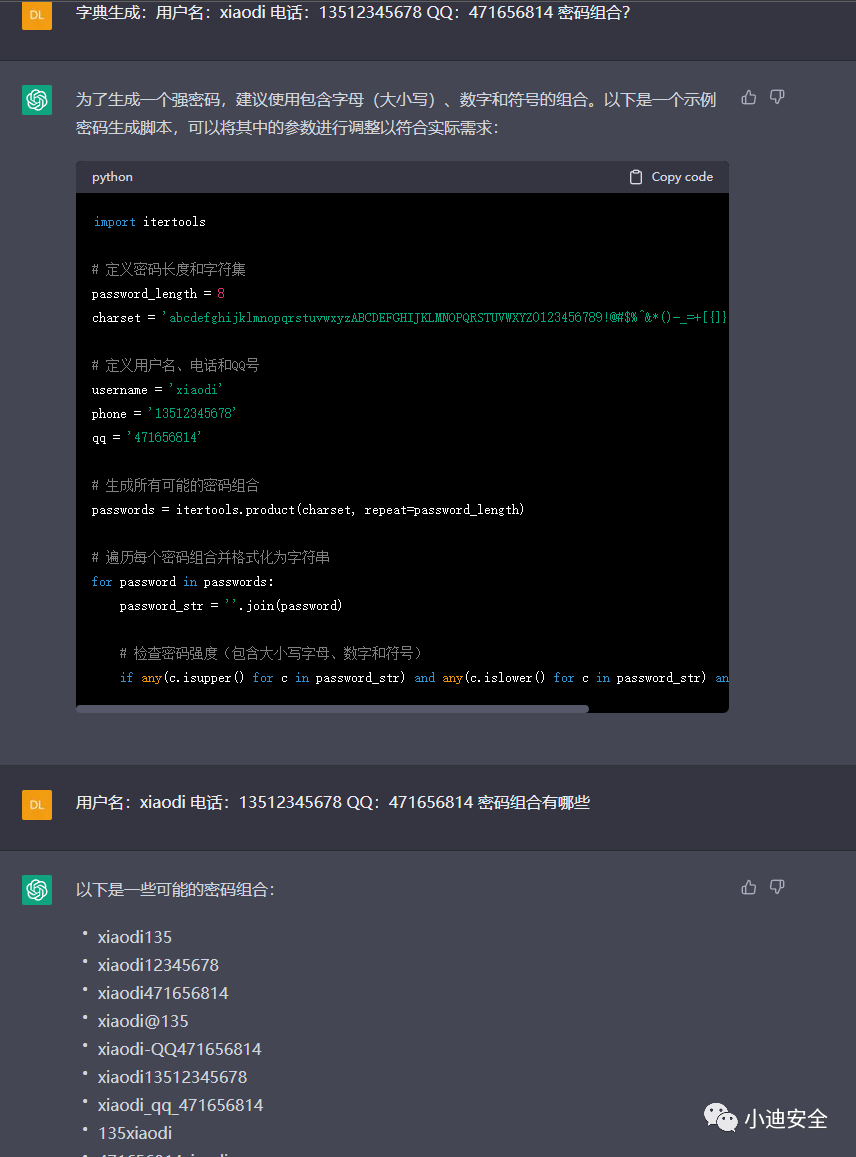Click the reply text '以下是一些可能的密码组合'
The image size is (856, 1157).
coord(176,890)
